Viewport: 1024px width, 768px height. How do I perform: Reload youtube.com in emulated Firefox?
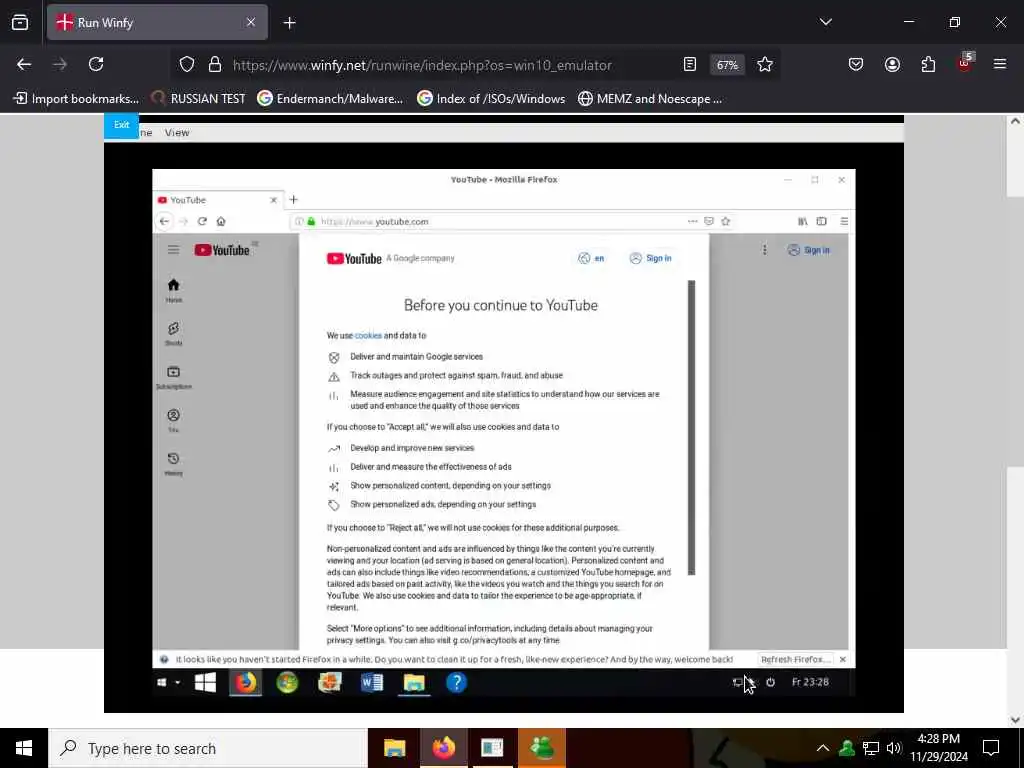coord(202,221)
